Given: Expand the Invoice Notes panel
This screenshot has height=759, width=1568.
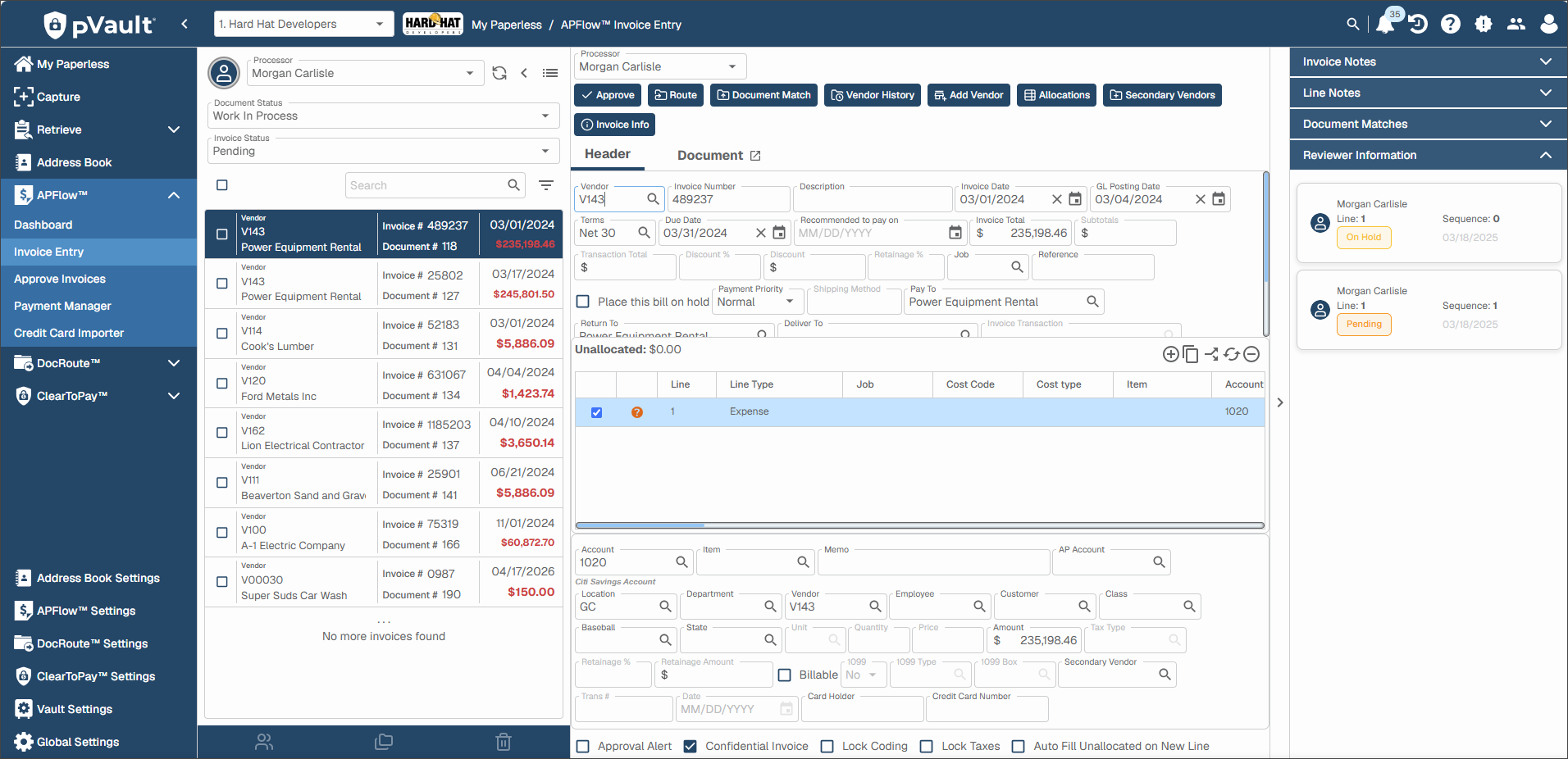Looking at the screenshot, I should point(1427,61).
